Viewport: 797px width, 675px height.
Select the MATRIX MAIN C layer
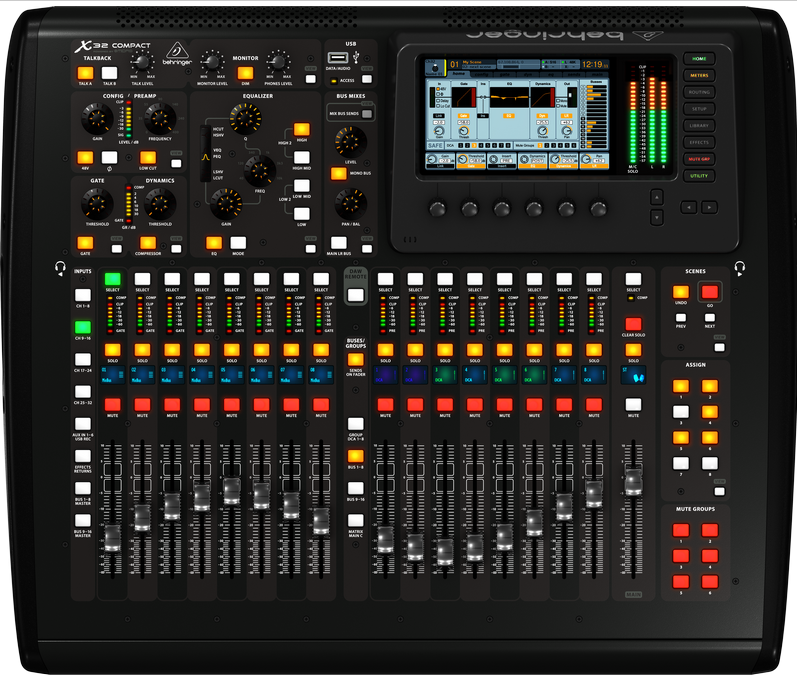[355, 520]
